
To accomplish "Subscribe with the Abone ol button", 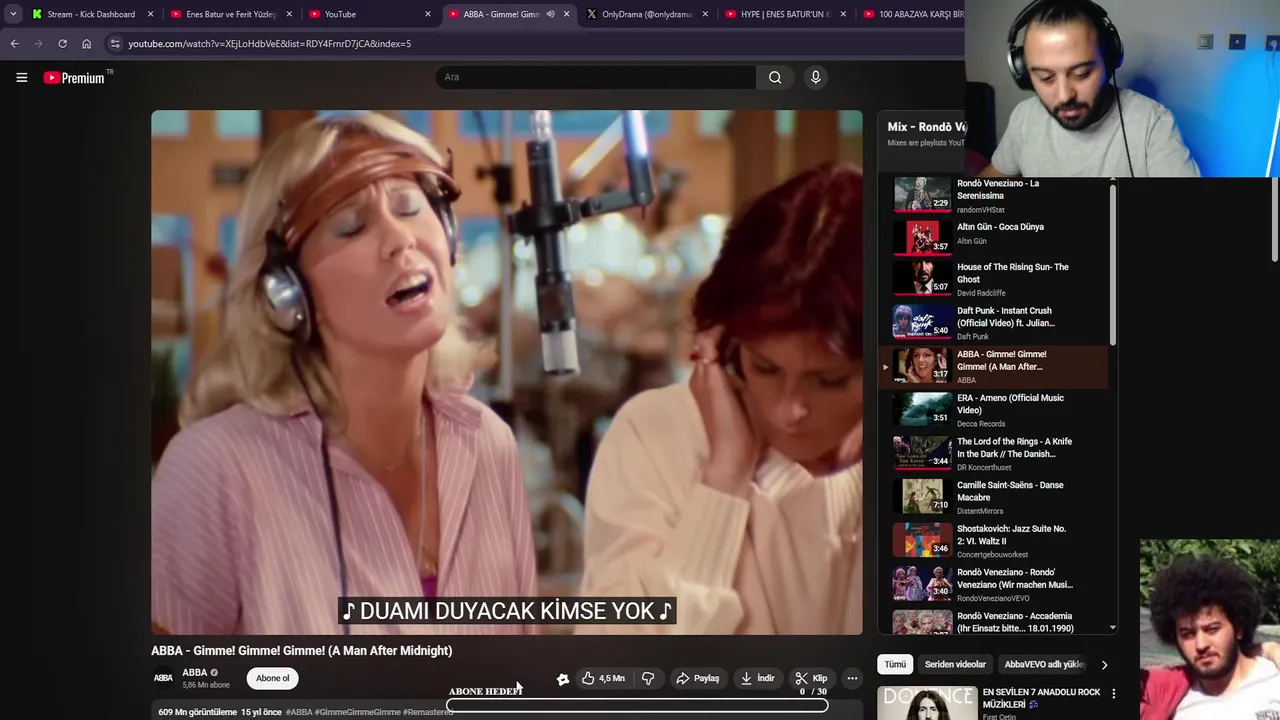I will pyautogui.click(x=272, y=678).
